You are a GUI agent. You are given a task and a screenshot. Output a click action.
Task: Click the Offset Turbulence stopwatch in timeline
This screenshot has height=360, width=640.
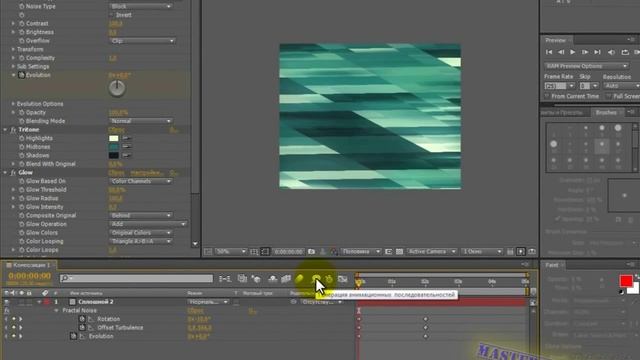tap(82, 328)
